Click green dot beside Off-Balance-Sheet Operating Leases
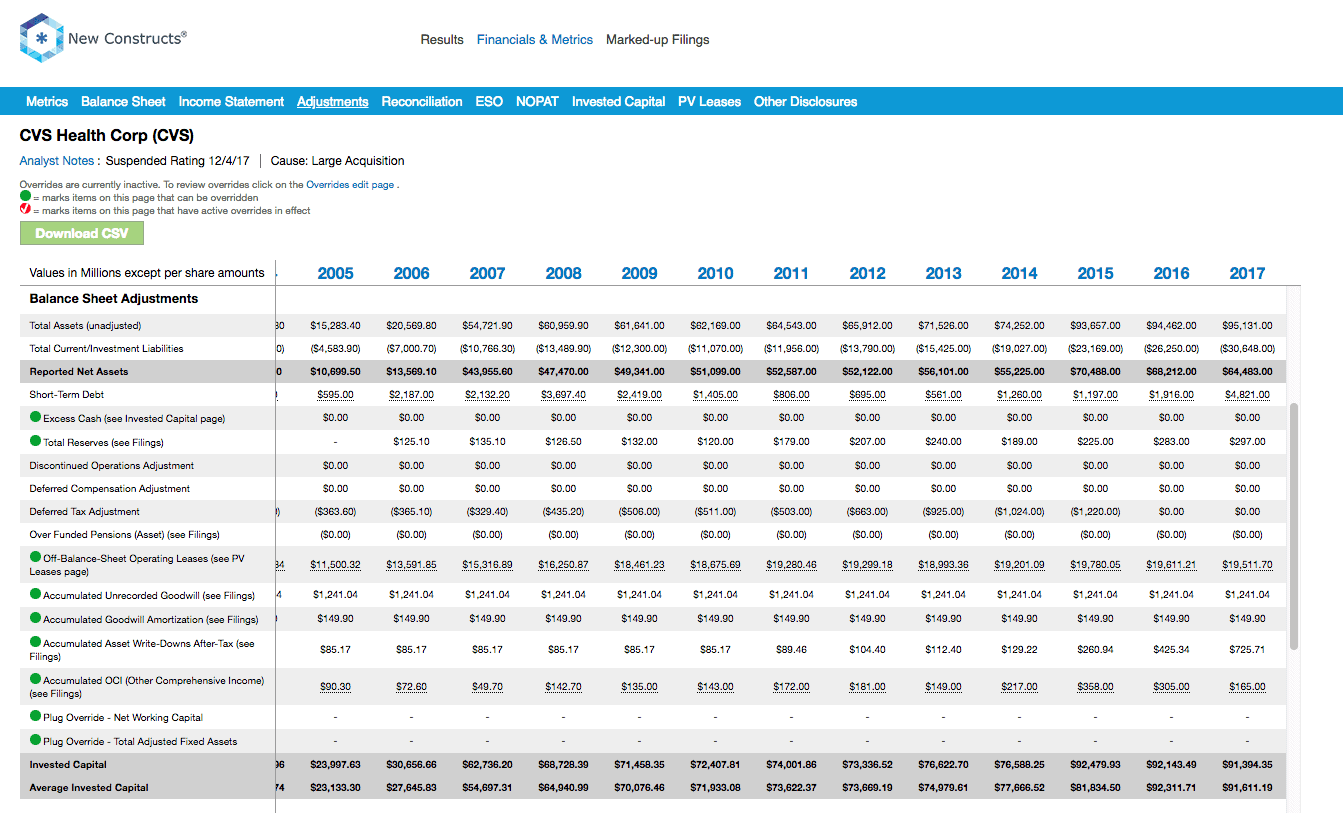1343x813 pixels. (x=36, y=558)
